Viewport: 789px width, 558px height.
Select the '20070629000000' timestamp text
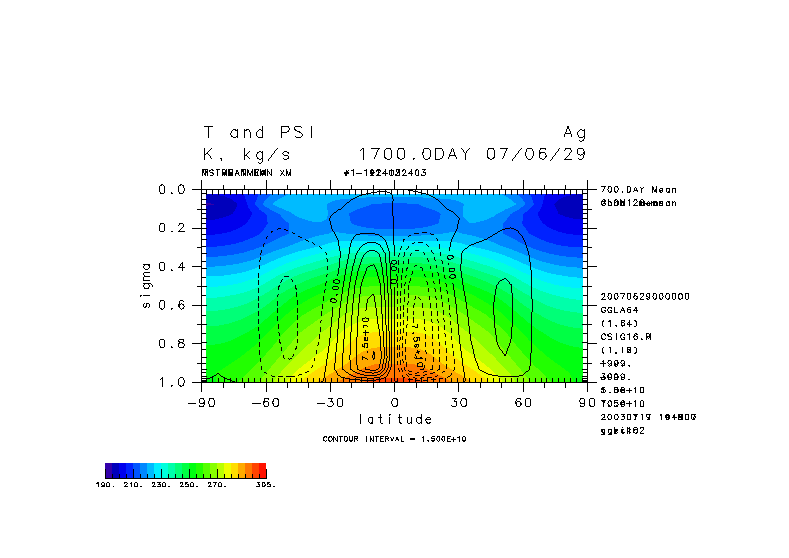(x=638, y=297)
